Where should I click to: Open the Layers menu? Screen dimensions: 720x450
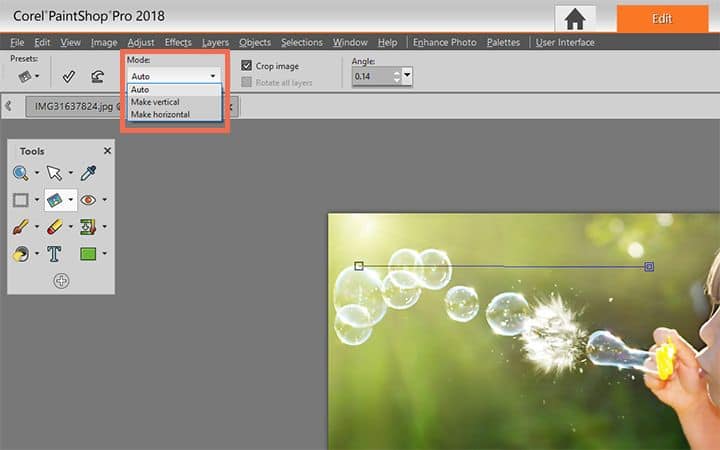[215, 43]
